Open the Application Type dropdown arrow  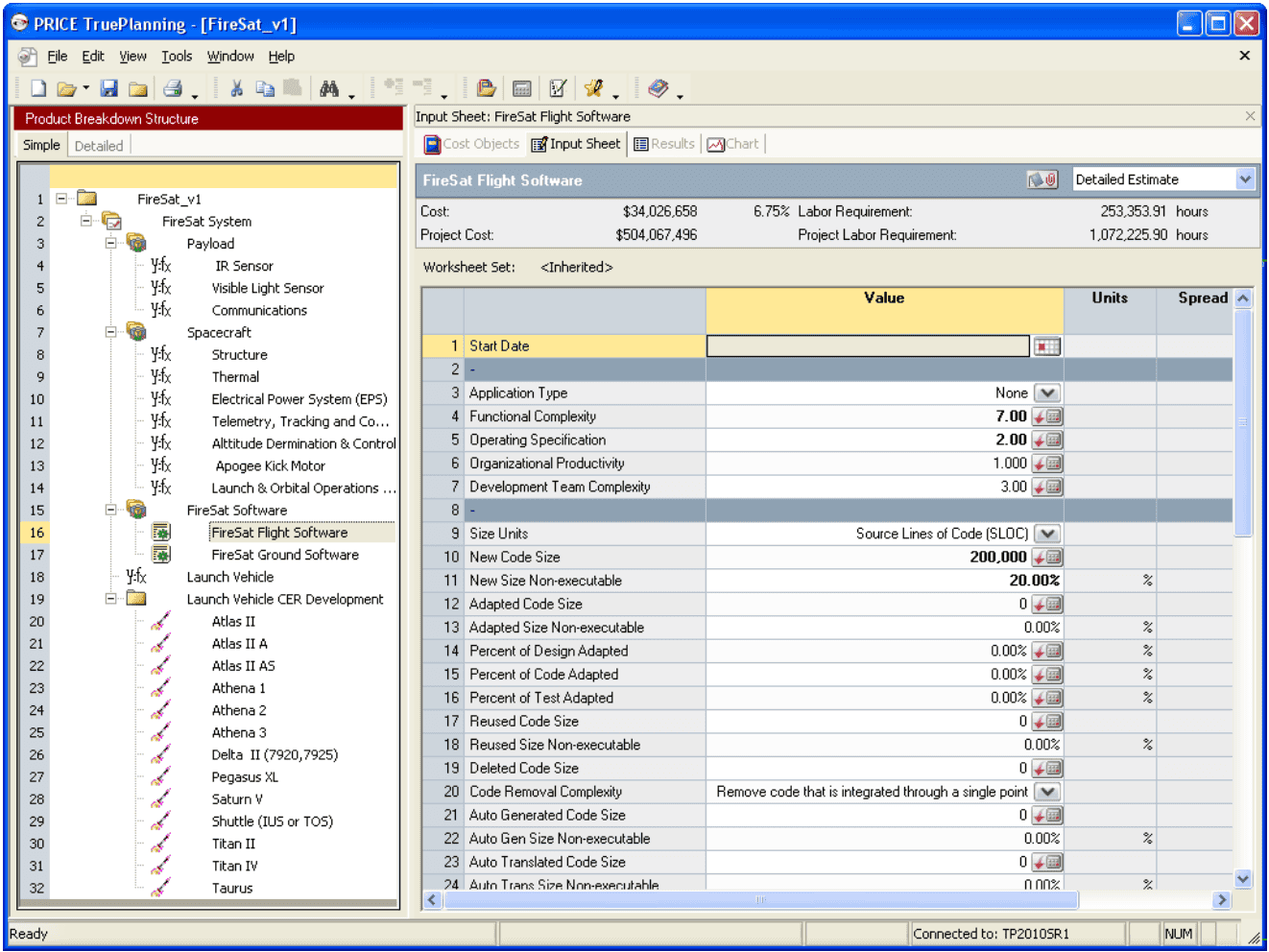[1047, 393]
